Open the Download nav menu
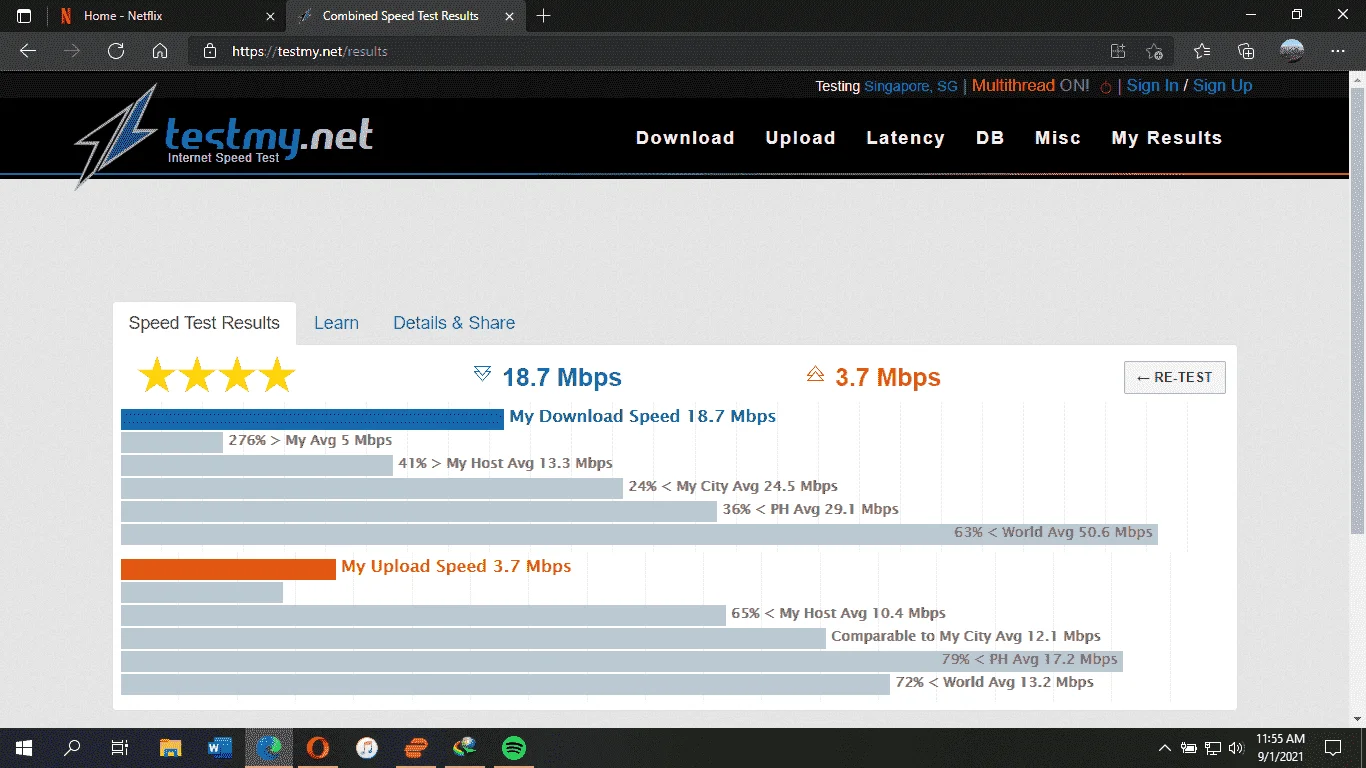1366x768 pixels. tap(685, 138)
